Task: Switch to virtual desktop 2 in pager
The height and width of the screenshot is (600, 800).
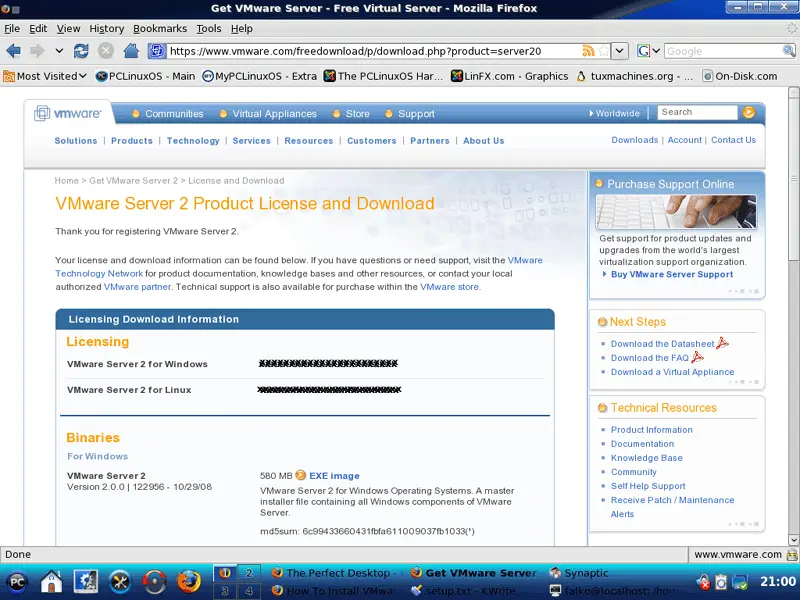Action: tap(249, 573)
